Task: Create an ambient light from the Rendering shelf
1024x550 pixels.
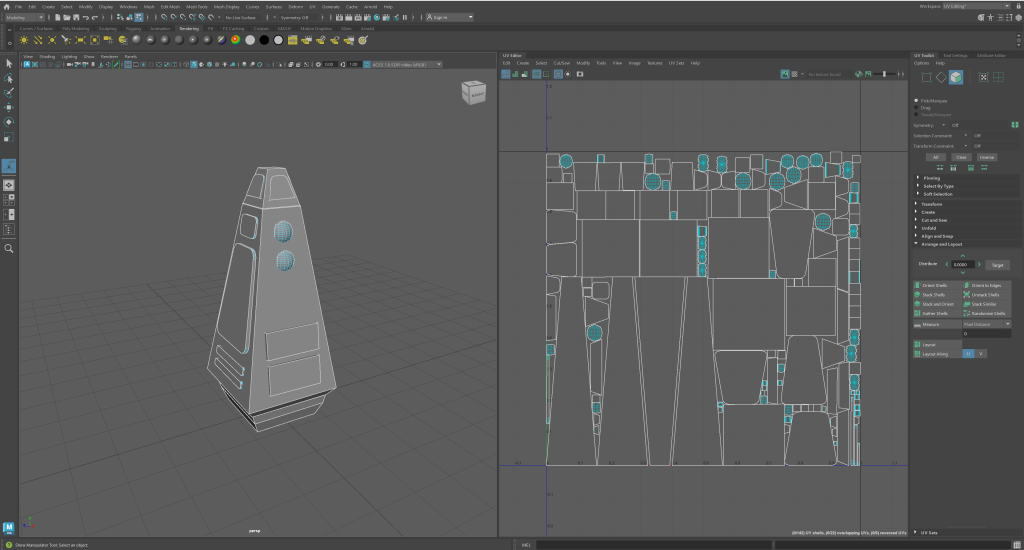Action: [24, 40]
